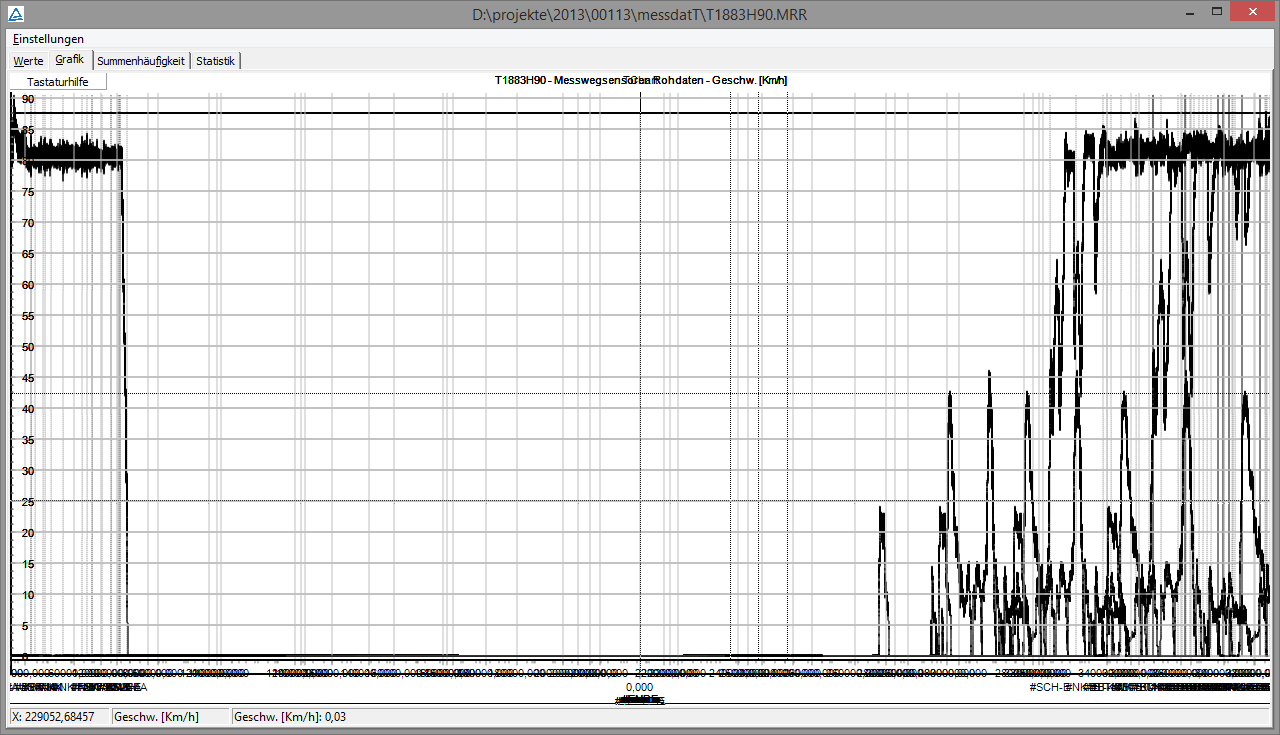
Task: Click the first Geschw. [Km/h] status cell
Action: point(171,717)
